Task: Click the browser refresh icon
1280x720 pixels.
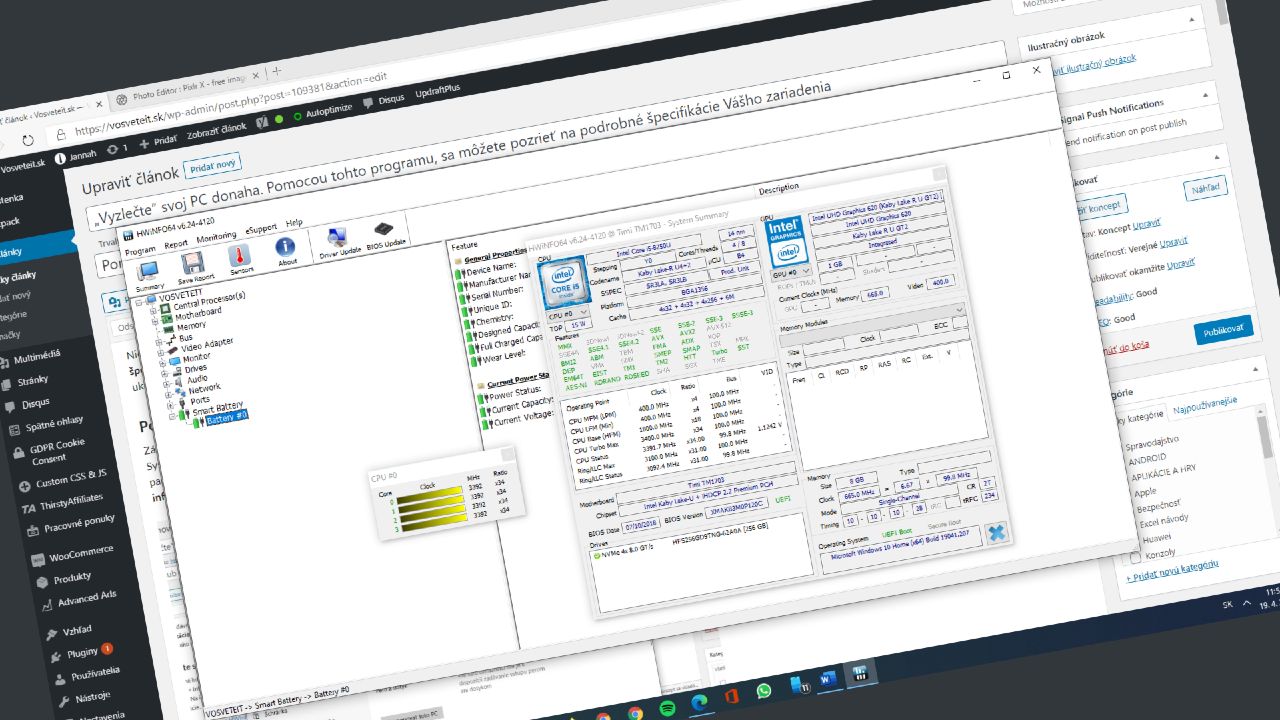Action: tap(28, 140)
